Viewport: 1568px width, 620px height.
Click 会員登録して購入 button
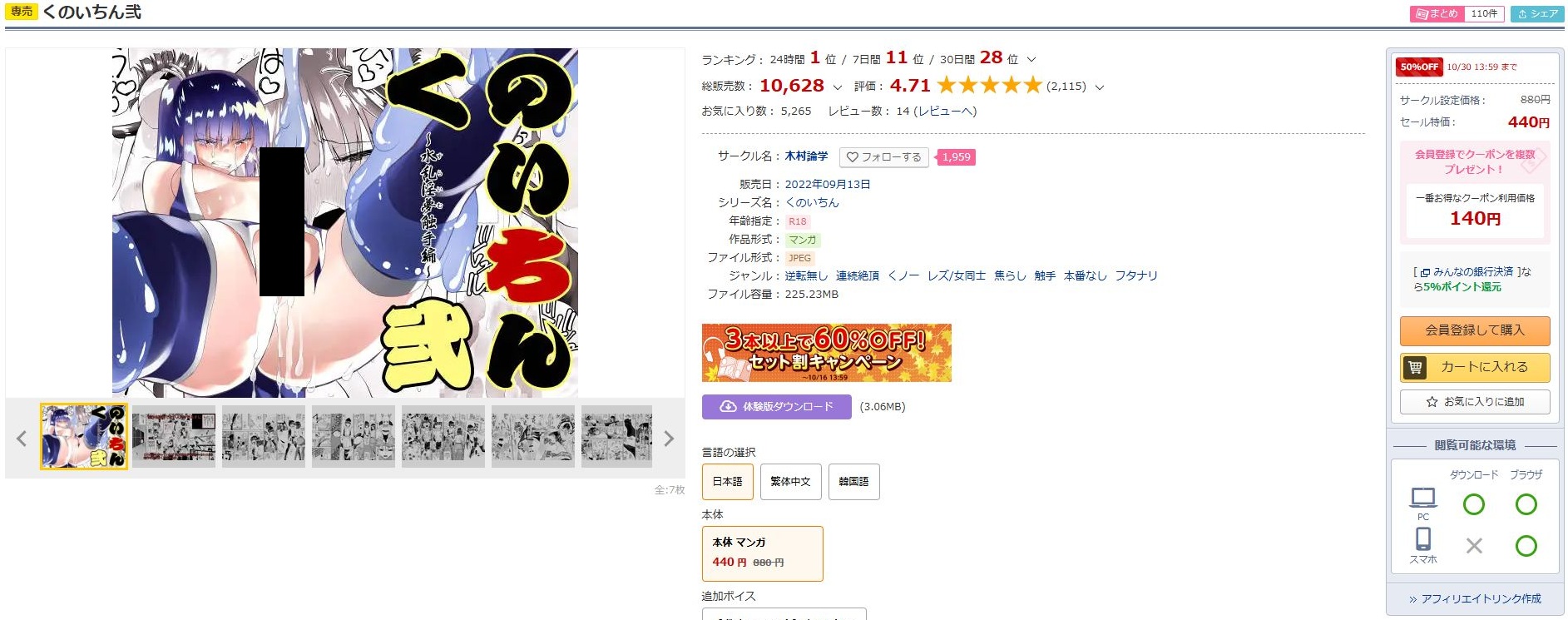click(1475, 330)
